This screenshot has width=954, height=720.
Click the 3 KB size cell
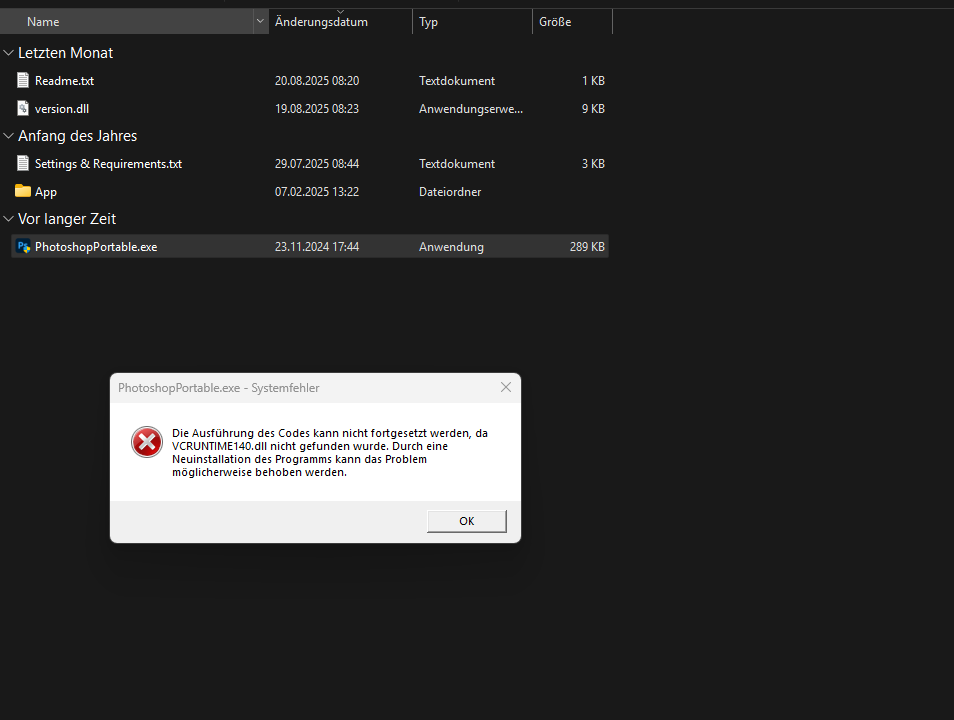[x=593, y=164]
